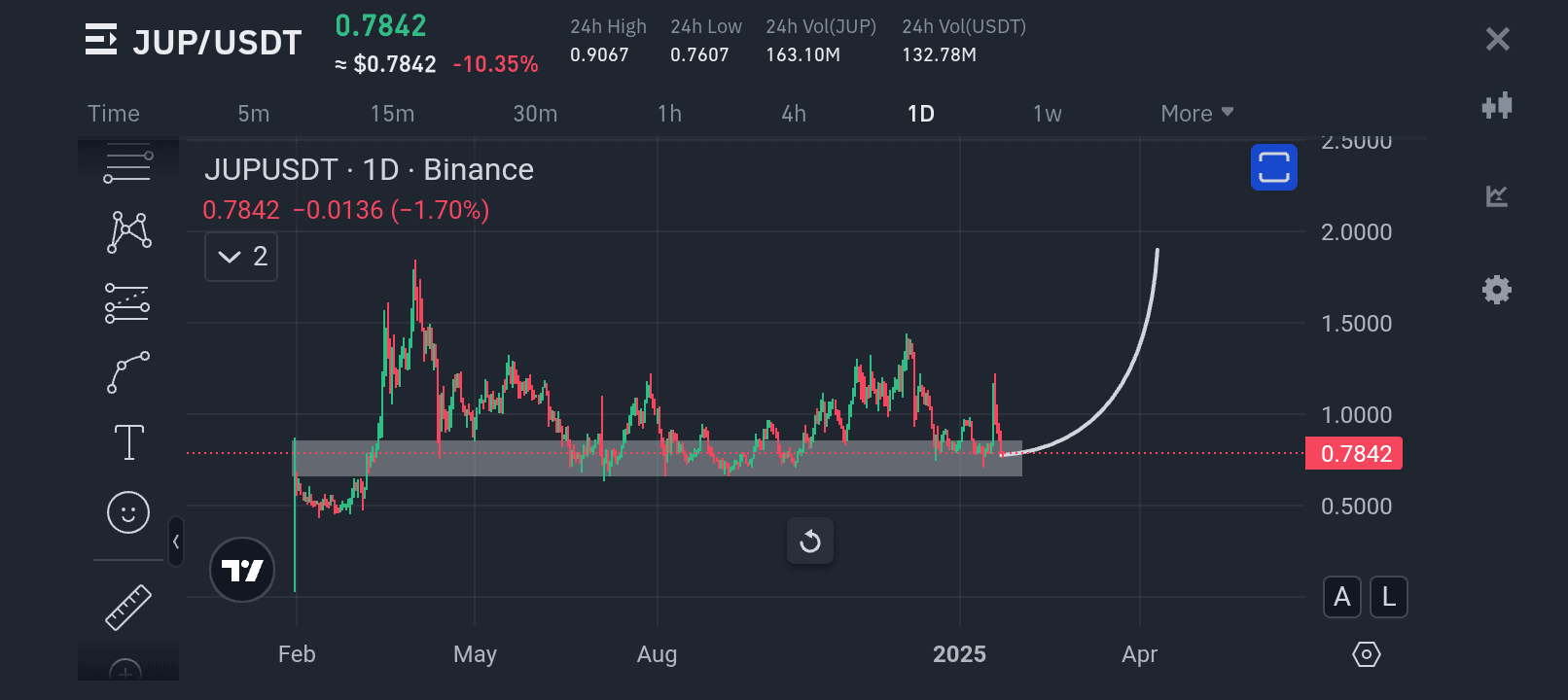The height and width of the screenshot is (700, 1568).
Task: Switch to 1h timeframe
Action: pos(669,114)
